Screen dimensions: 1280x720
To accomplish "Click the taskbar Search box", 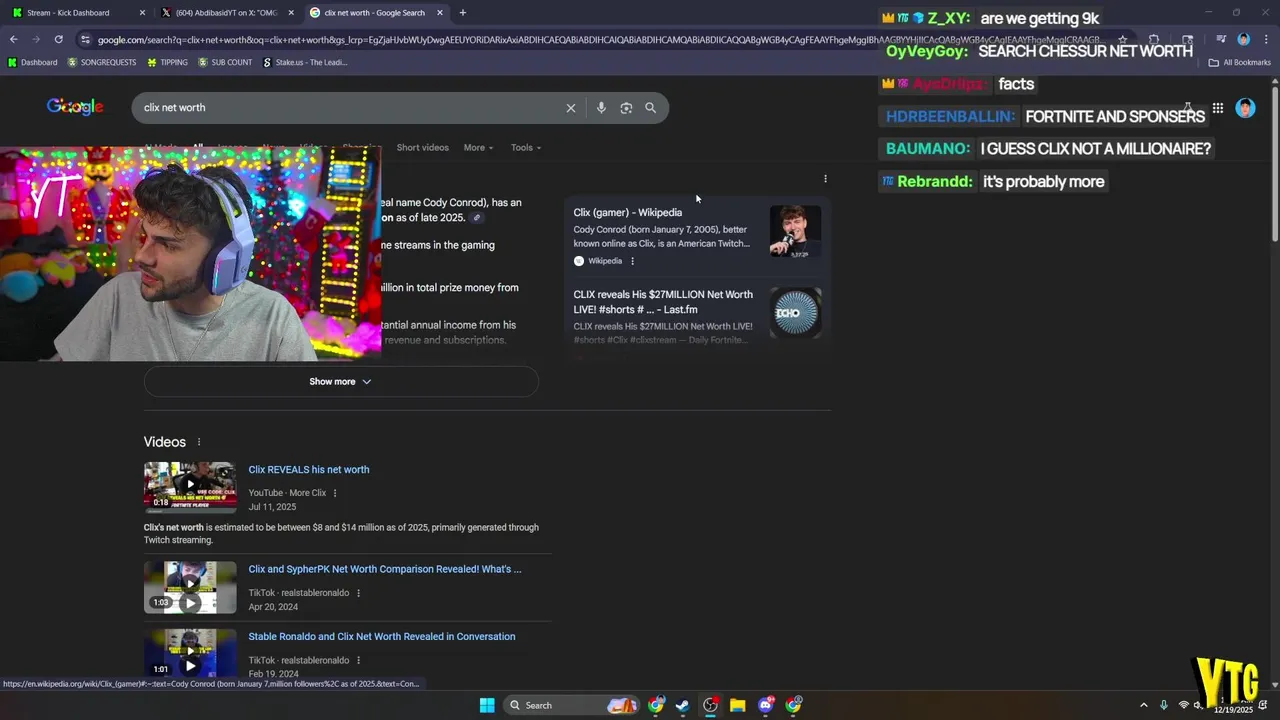I will (x=570, y=705).
